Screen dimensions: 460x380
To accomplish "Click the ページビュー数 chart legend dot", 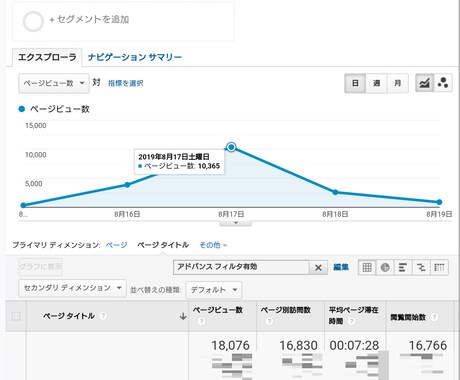I will (x=22, y=109).
